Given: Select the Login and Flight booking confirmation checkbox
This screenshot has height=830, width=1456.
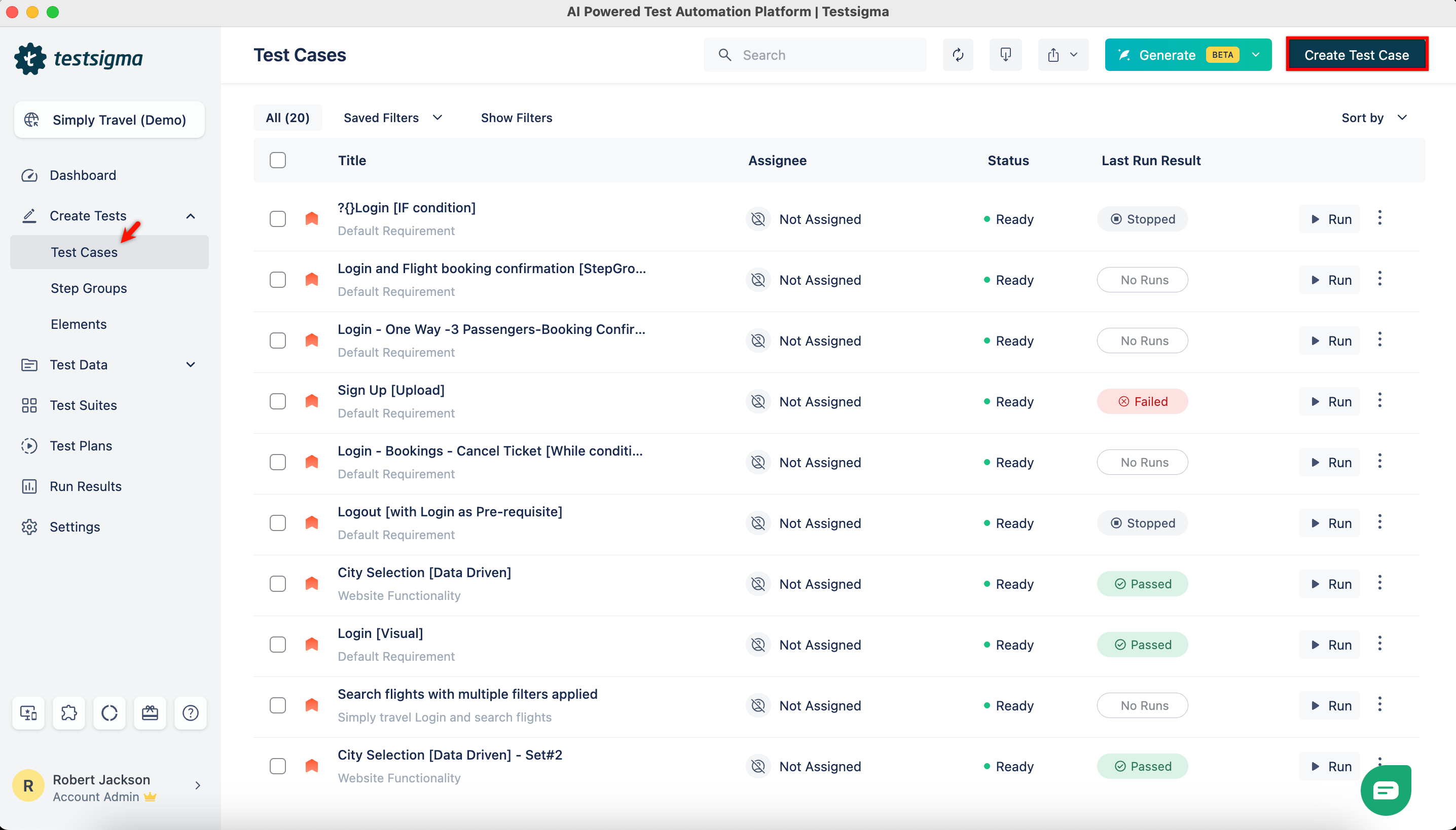Looking at the screenshot, I should click(278, 279).
